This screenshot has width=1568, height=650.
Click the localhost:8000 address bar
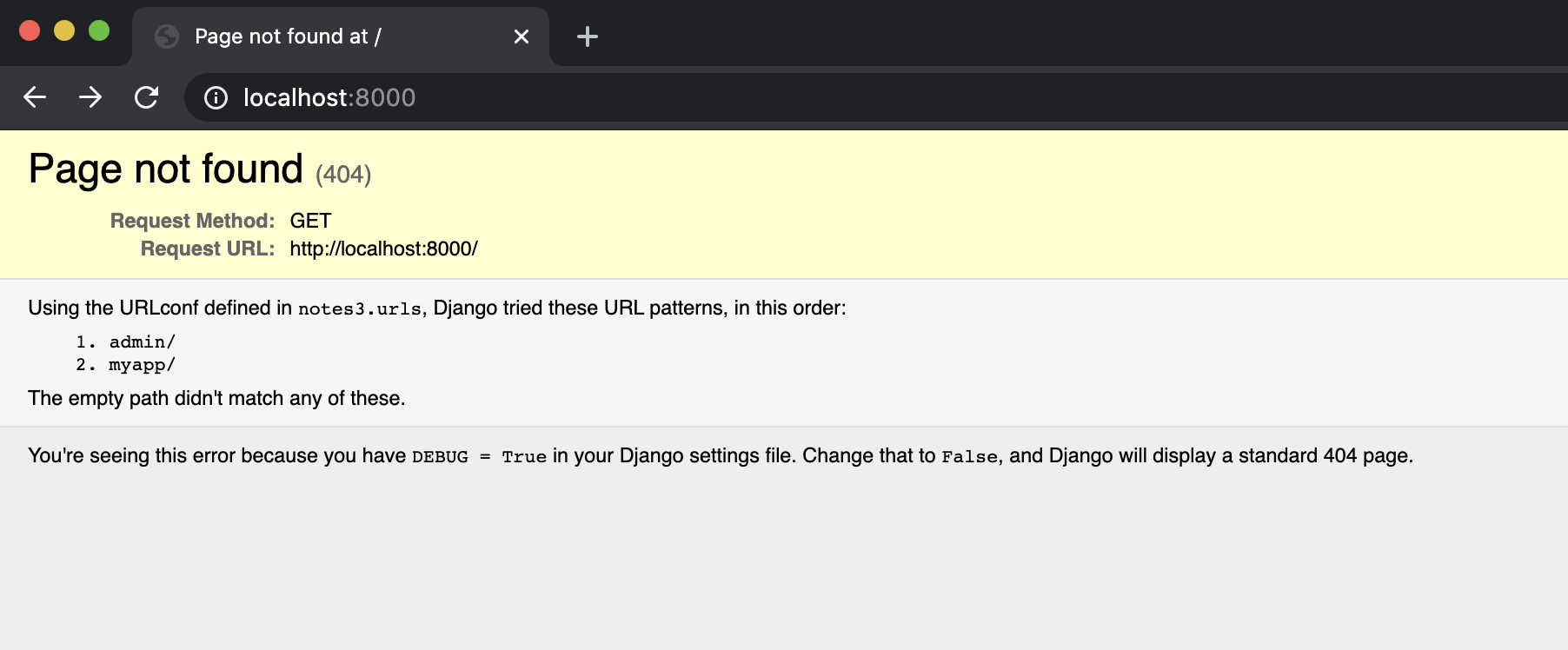[x=695, y=97]
